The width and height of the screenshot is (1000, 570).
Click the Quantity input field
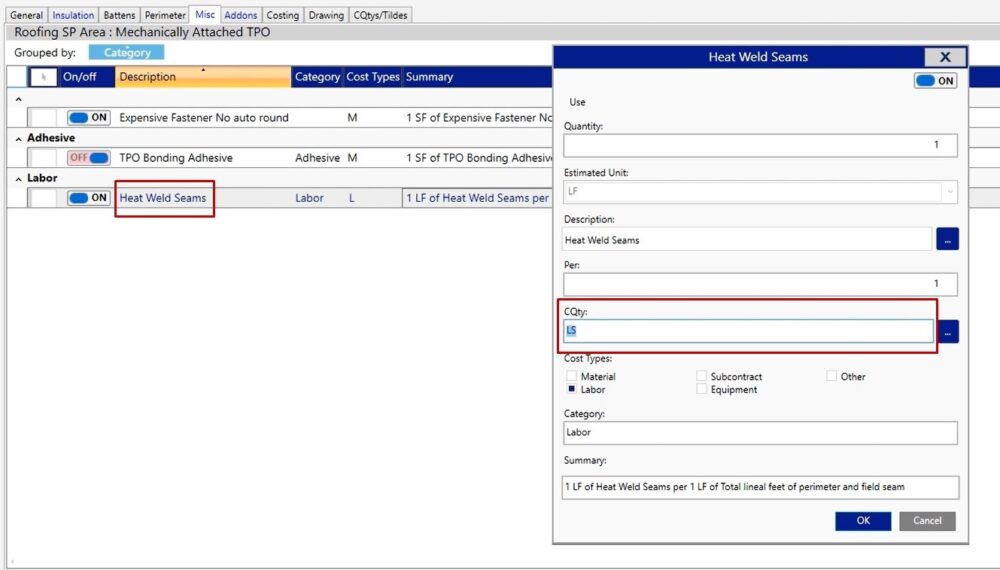coord(760,145)
